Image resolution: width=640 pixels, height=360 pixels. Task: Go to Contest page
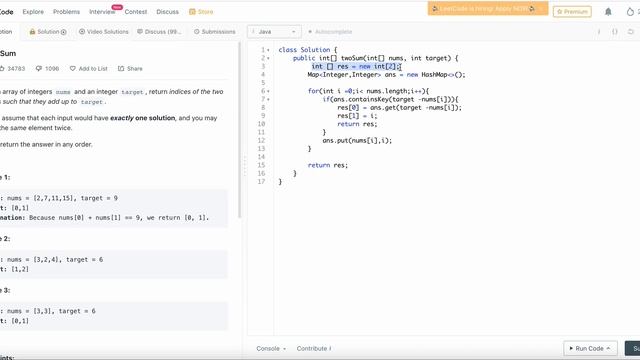click(136, 12)
